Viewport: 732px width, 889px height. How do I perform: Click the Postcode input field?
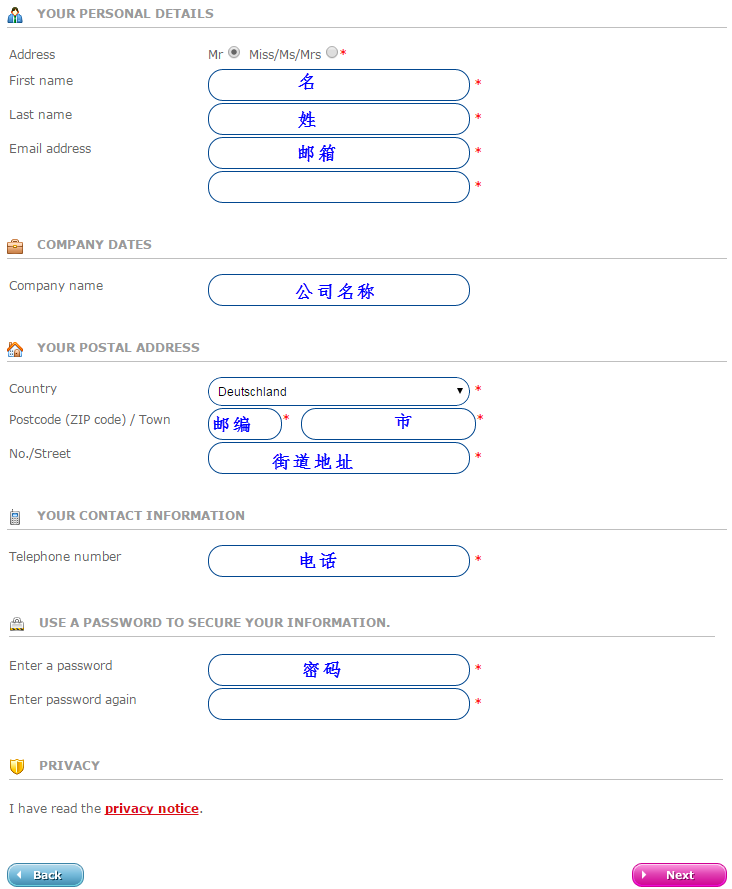click(245, 424)
